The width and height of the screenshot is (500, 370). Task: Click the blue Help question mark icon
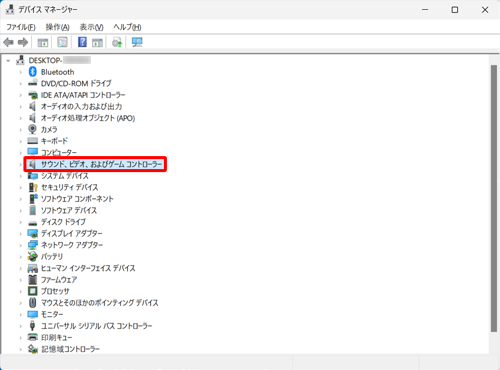coord(82,42)
